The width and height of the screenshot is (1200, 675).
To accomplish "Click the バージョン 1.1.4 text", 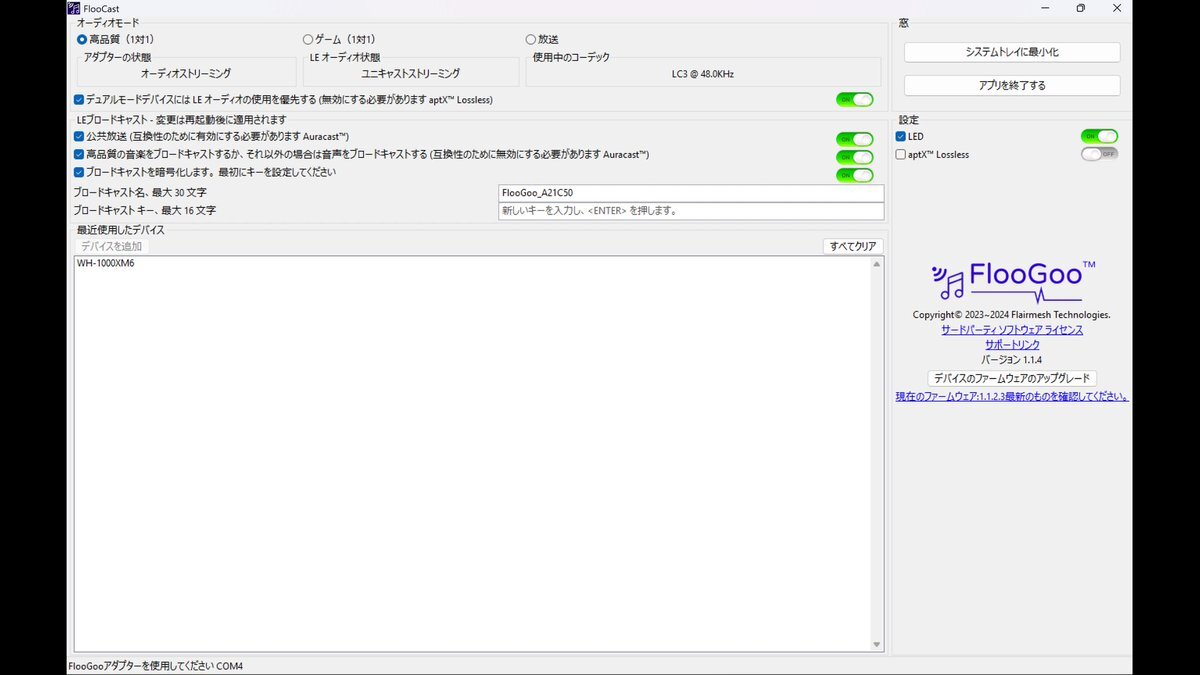I will (x=1012, y=359).
